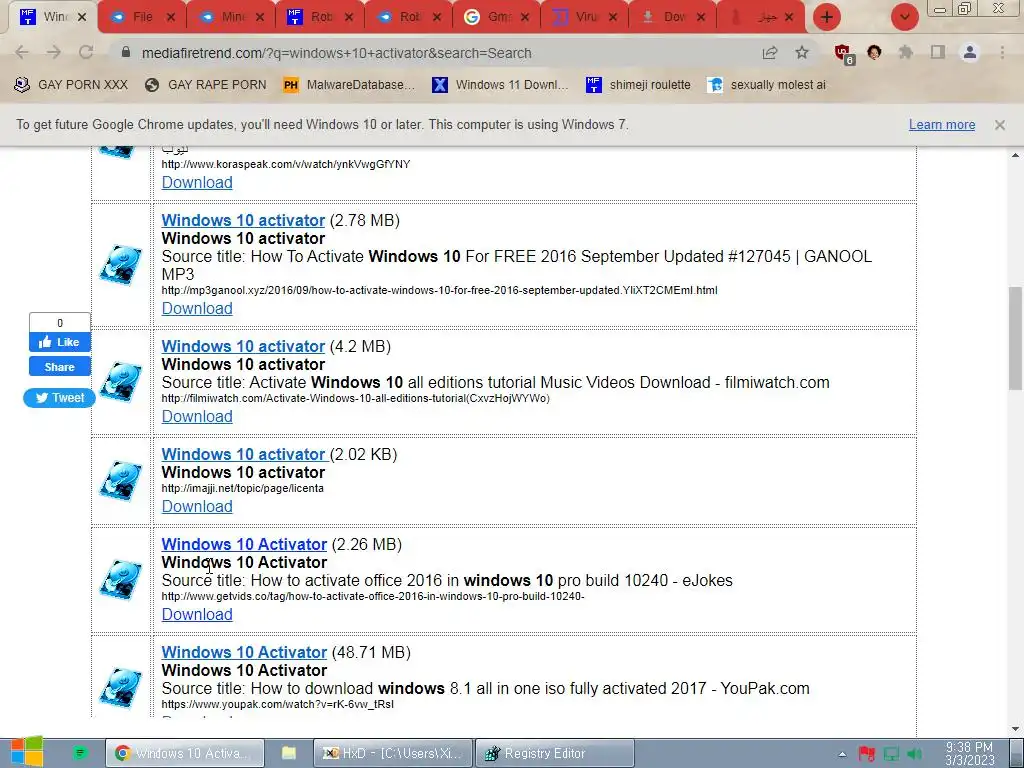1024x768 pixels.
Task: Reload the current page
Action: [86, 53]
